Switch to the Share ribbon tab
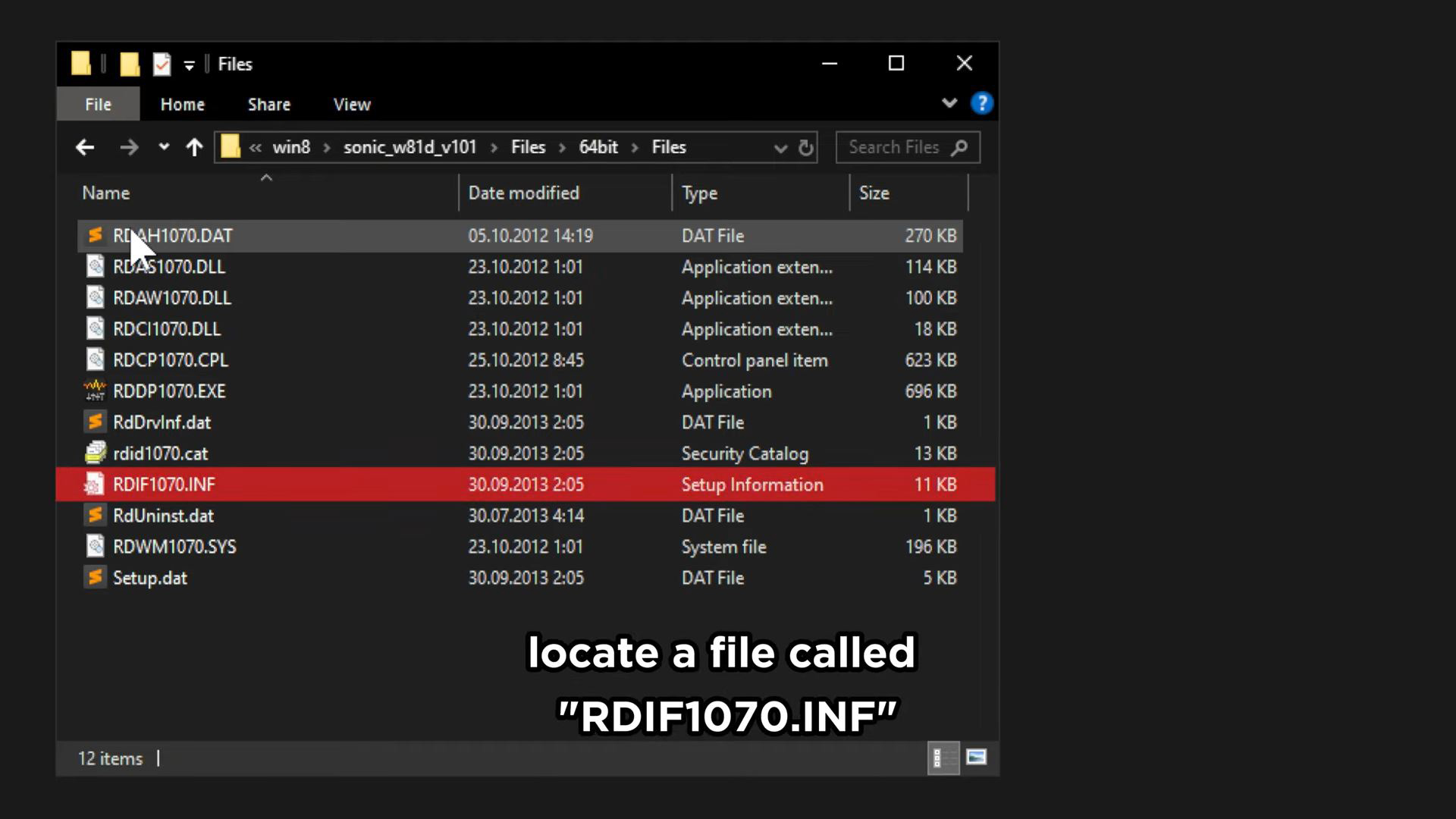 click(269, 105)
